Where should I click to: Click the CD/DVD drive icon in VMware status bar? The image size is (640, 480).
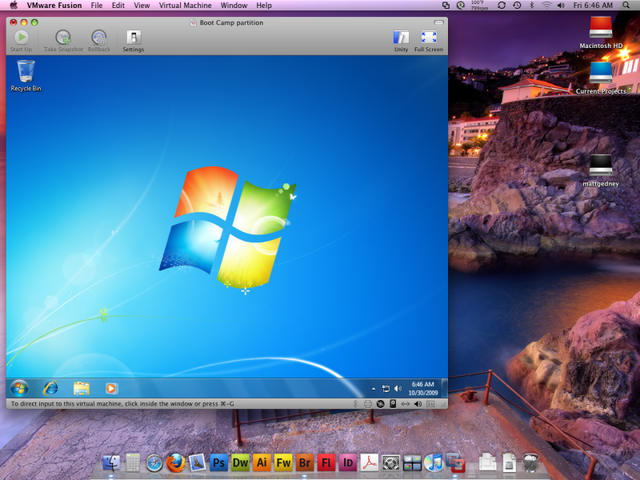click(x=380, y=404)
